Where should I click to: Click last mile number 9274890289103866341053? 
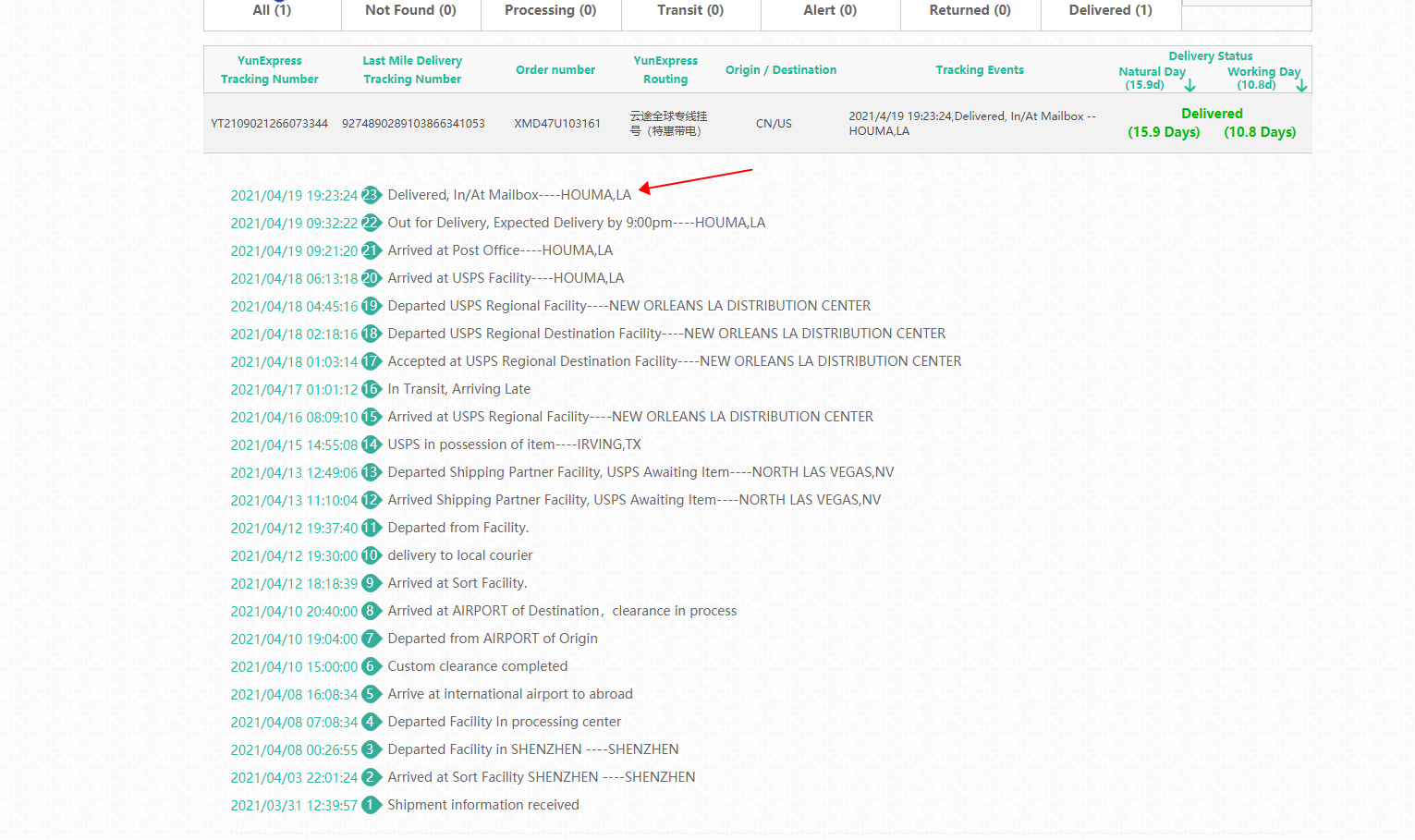[x=413, y=124]
